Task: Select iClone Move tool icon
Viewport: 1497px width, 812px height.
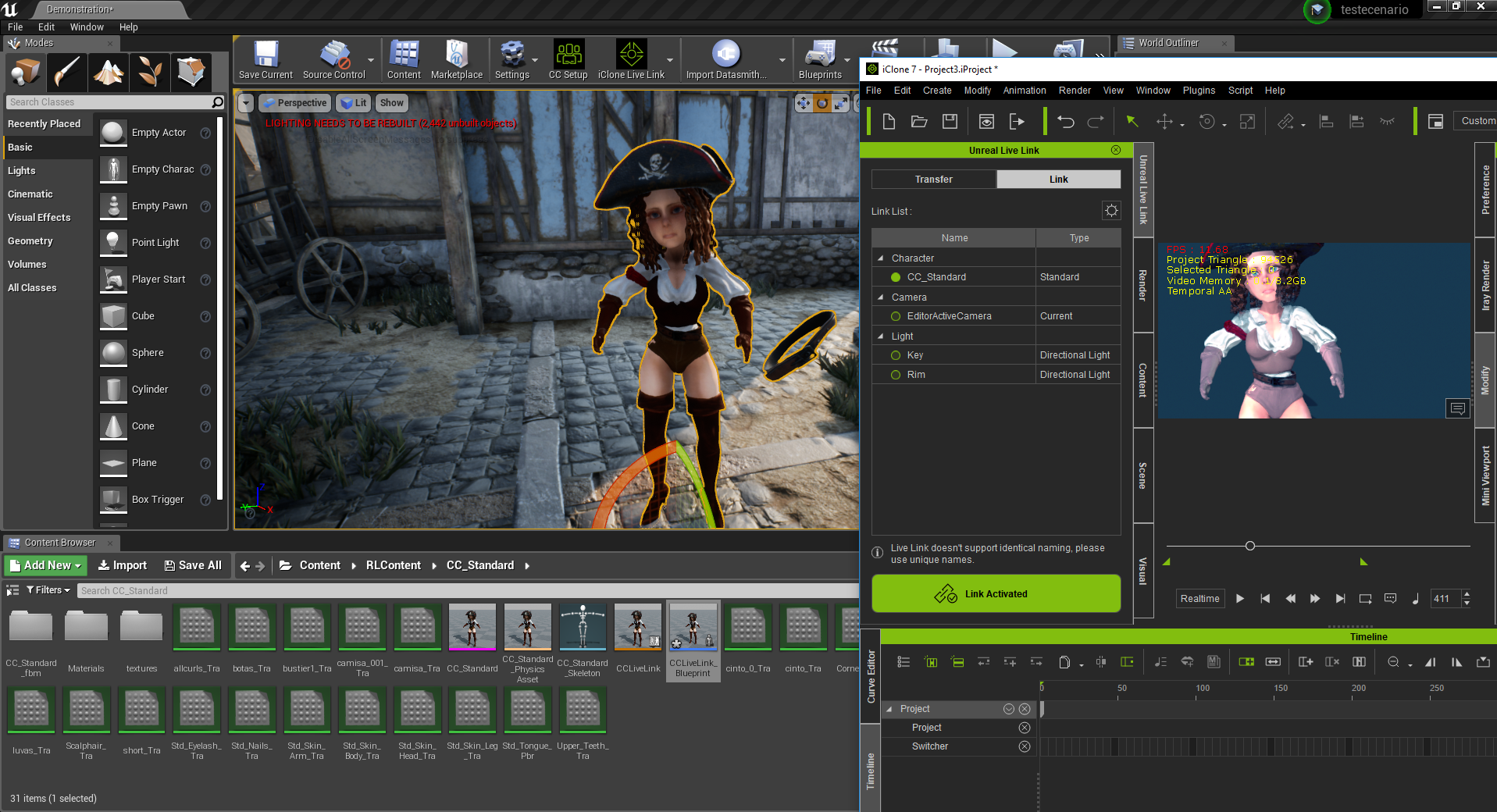Action: [x=1164, y=121]
